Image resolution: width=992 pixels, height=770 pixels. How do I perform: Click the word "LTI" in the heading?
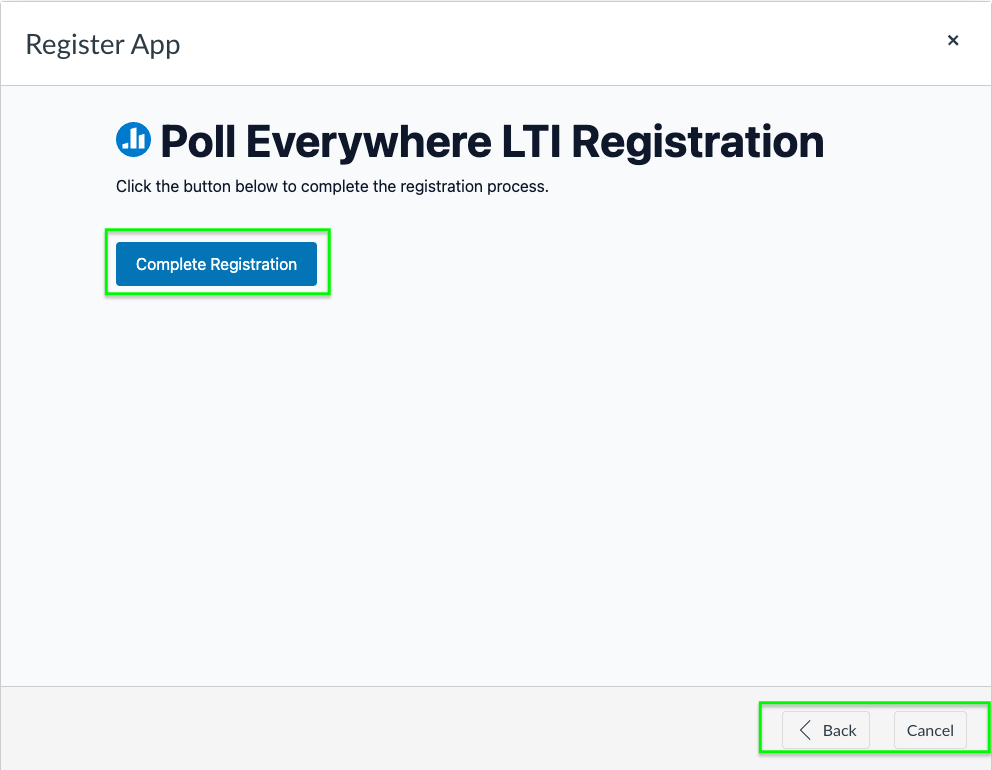(x=531, y=141)
